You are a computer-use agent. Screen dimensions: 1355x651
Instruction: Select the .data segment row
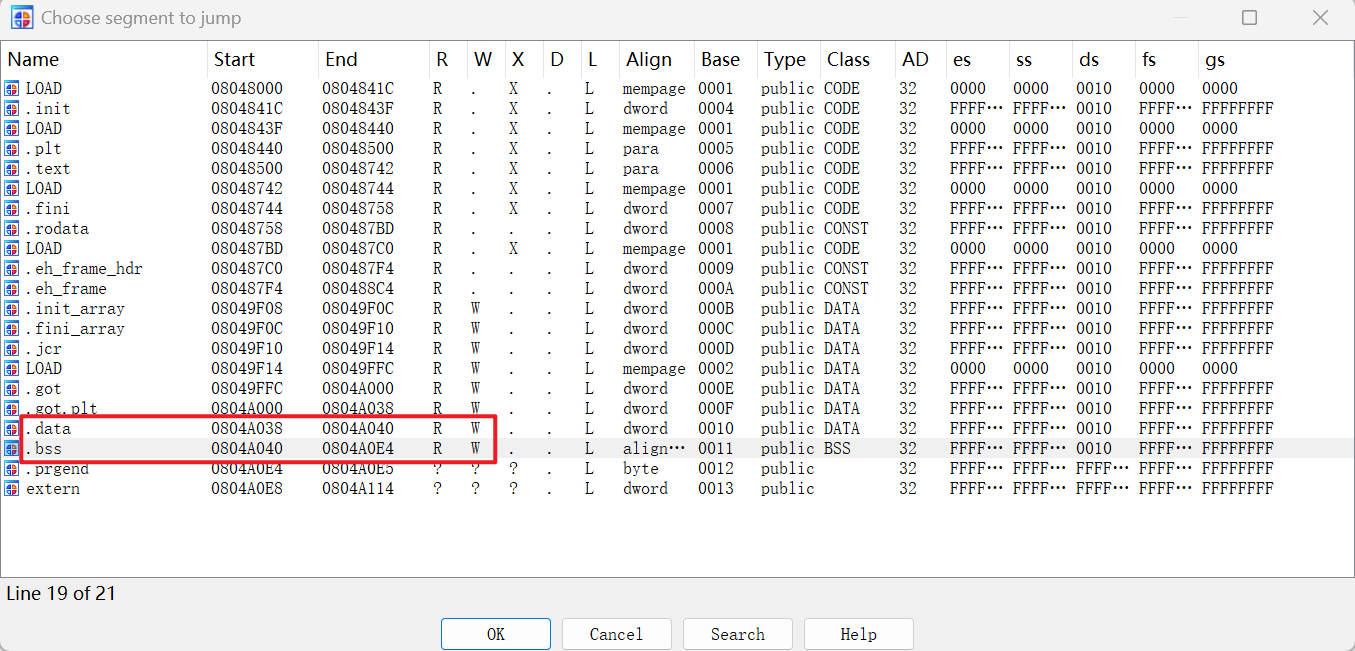48,429
